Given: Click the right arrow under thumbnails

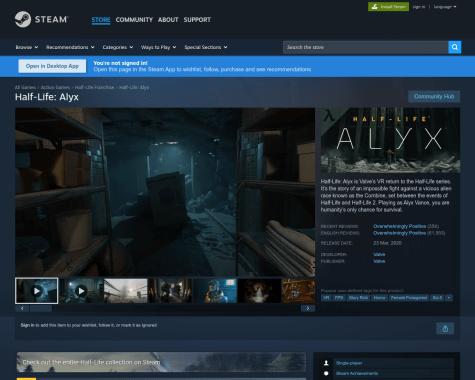Looking at the screenshot, I should (x=308, y=308).
